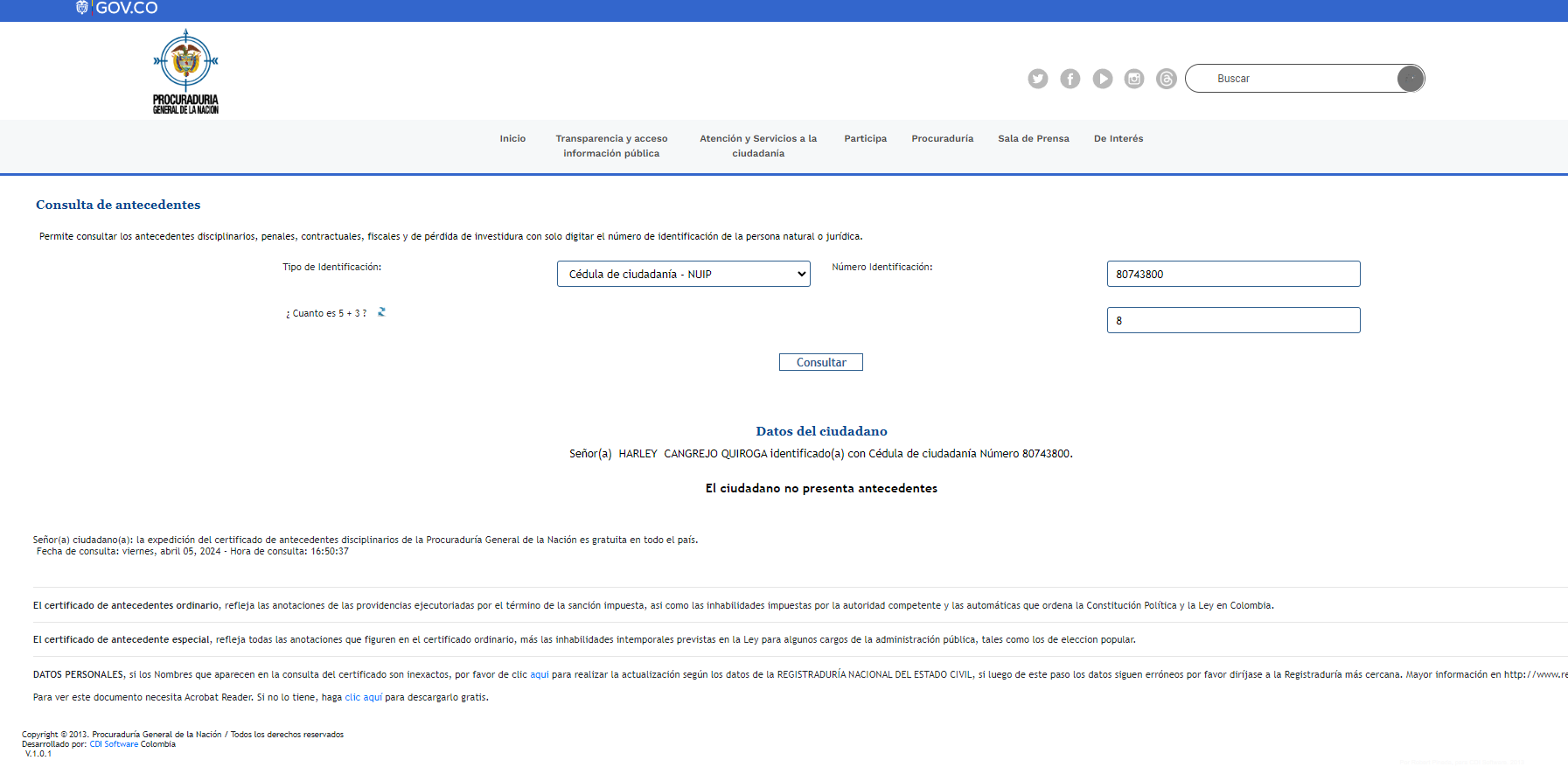Open the Twitter social icon
Viewport: 1568px width, 774px height.
[1037, 79]
